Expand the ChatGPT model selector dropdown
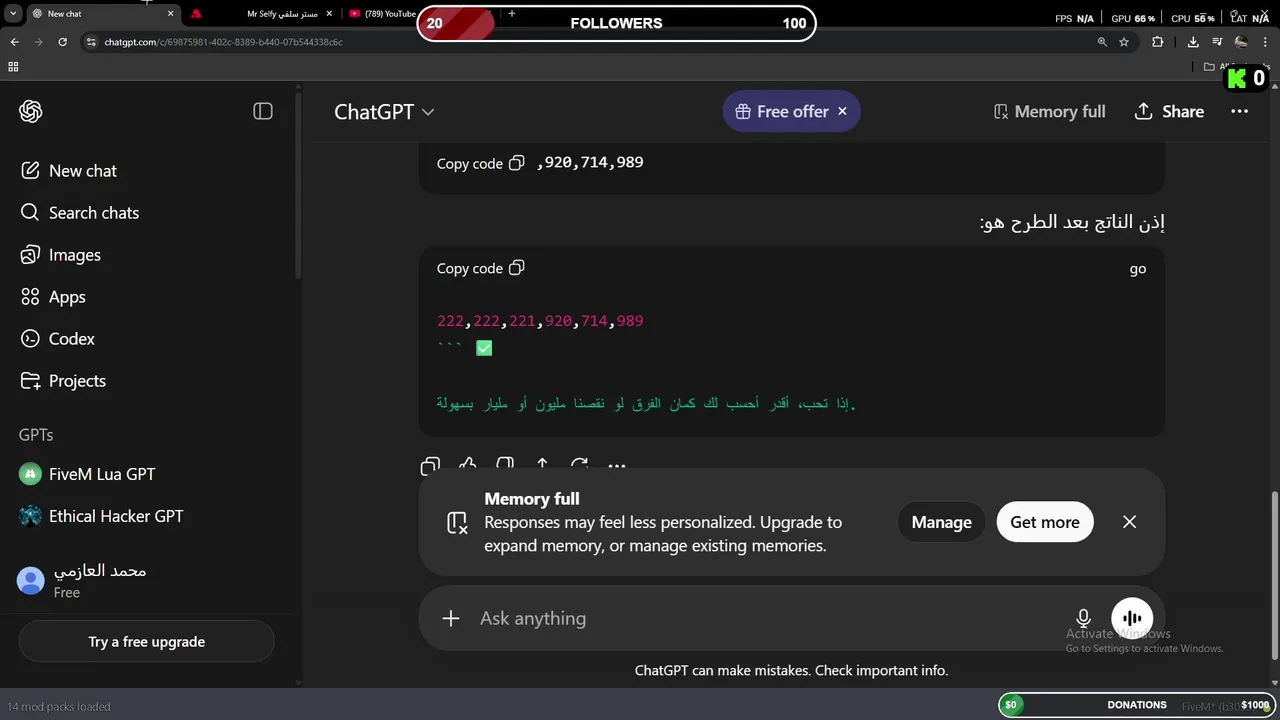1280x720 pixels. 384,112
